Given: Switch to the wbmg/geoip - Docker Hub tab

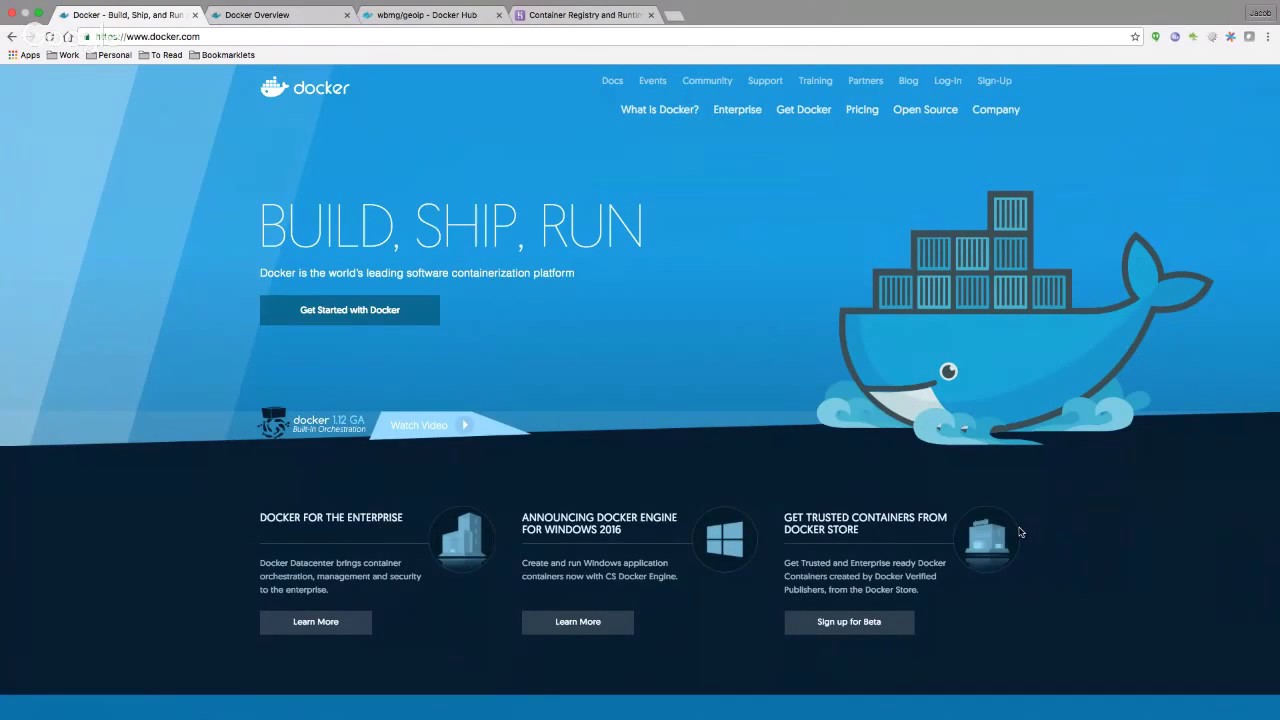Looking at the screenshot, I should pyautogui.click(x=432, y=15).
